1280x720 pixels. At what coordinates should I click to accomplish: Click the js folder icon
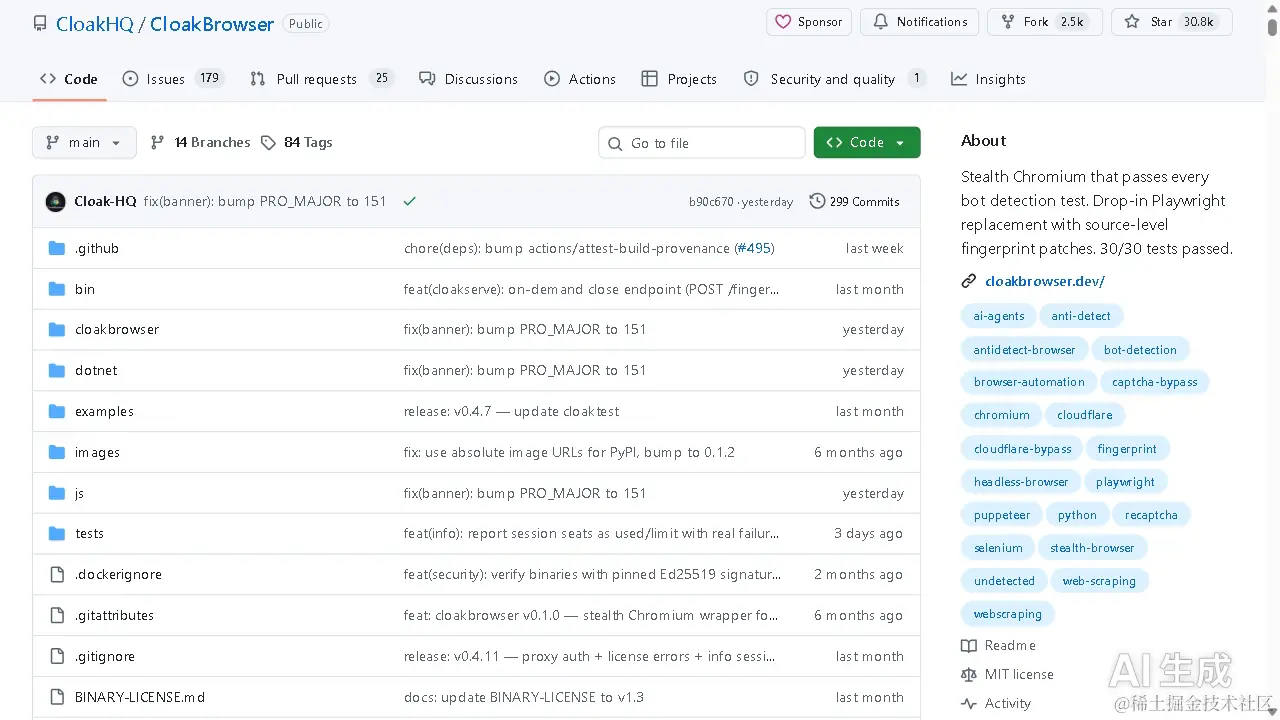[57, 493]
